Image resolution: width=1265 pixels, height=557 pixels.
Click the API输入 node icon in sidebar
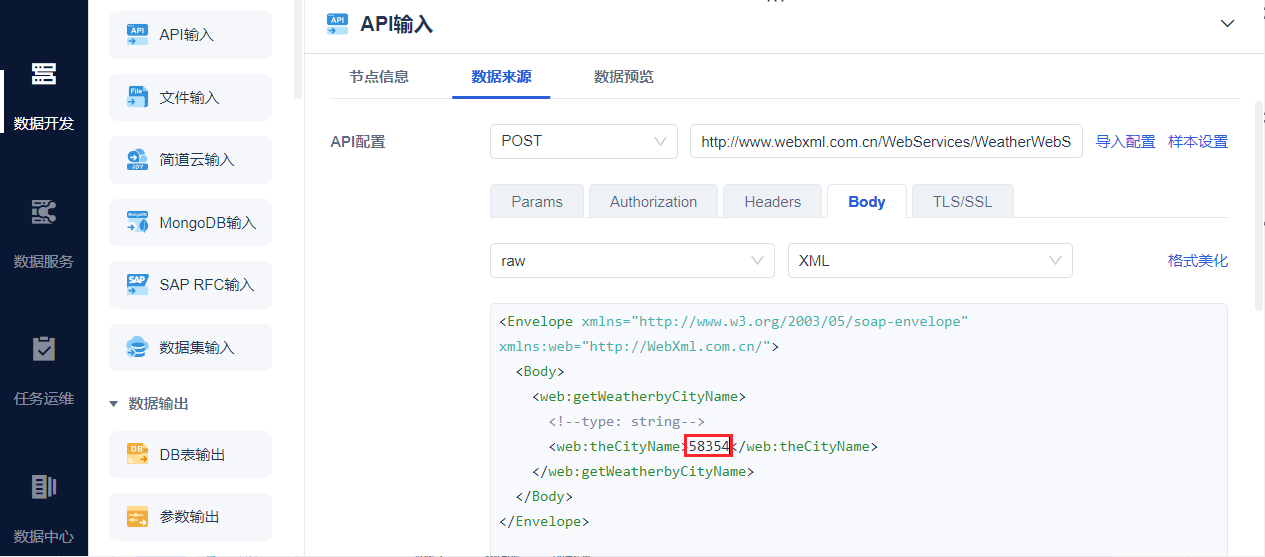click(137, 35)
